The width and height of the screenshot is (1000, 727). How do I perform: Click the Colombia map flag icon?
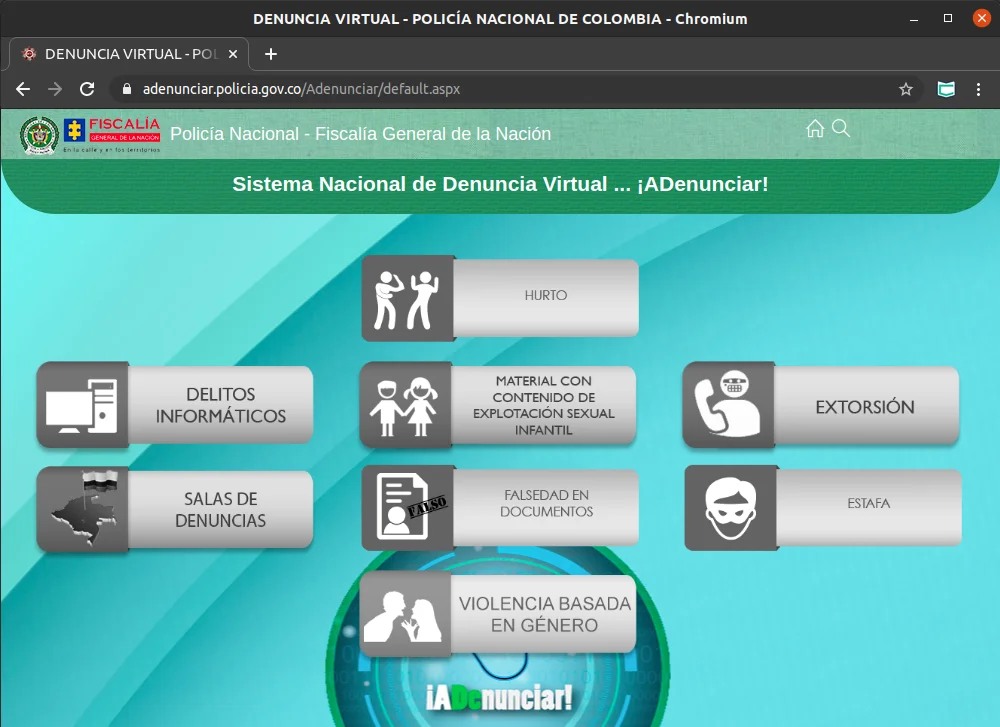83,509
